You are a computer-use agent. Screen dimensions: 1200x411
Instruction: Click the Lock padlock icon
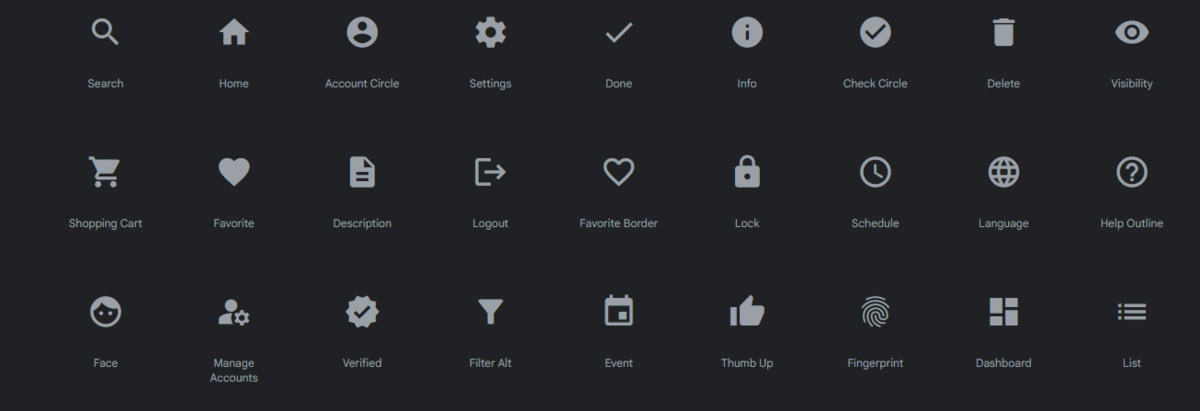tap(747, 172)
